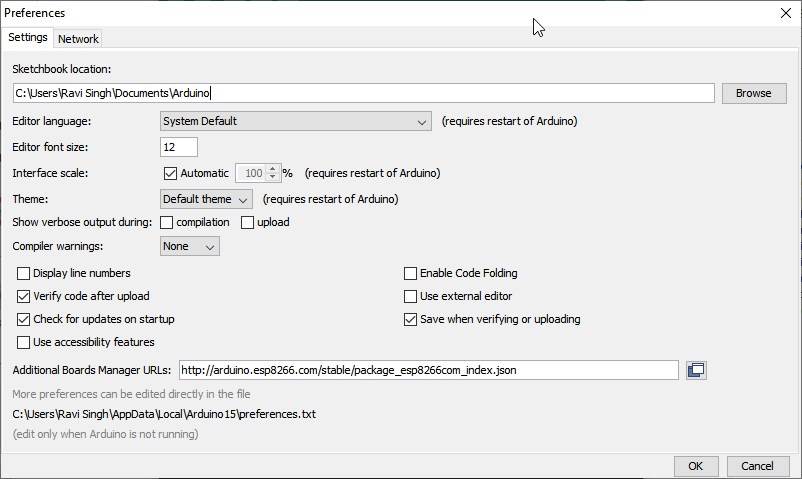Click OK to save preferences
The height and width of the screenshot is (479, 802).
click(696, 466)
